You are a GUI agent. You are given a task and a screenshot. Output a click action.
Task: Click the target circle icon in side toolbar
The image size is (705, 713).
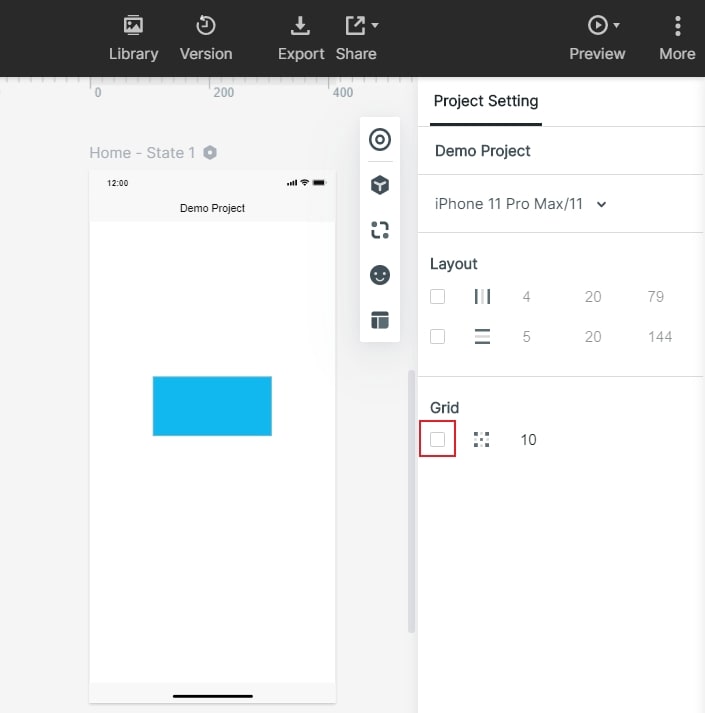(380, 140)
